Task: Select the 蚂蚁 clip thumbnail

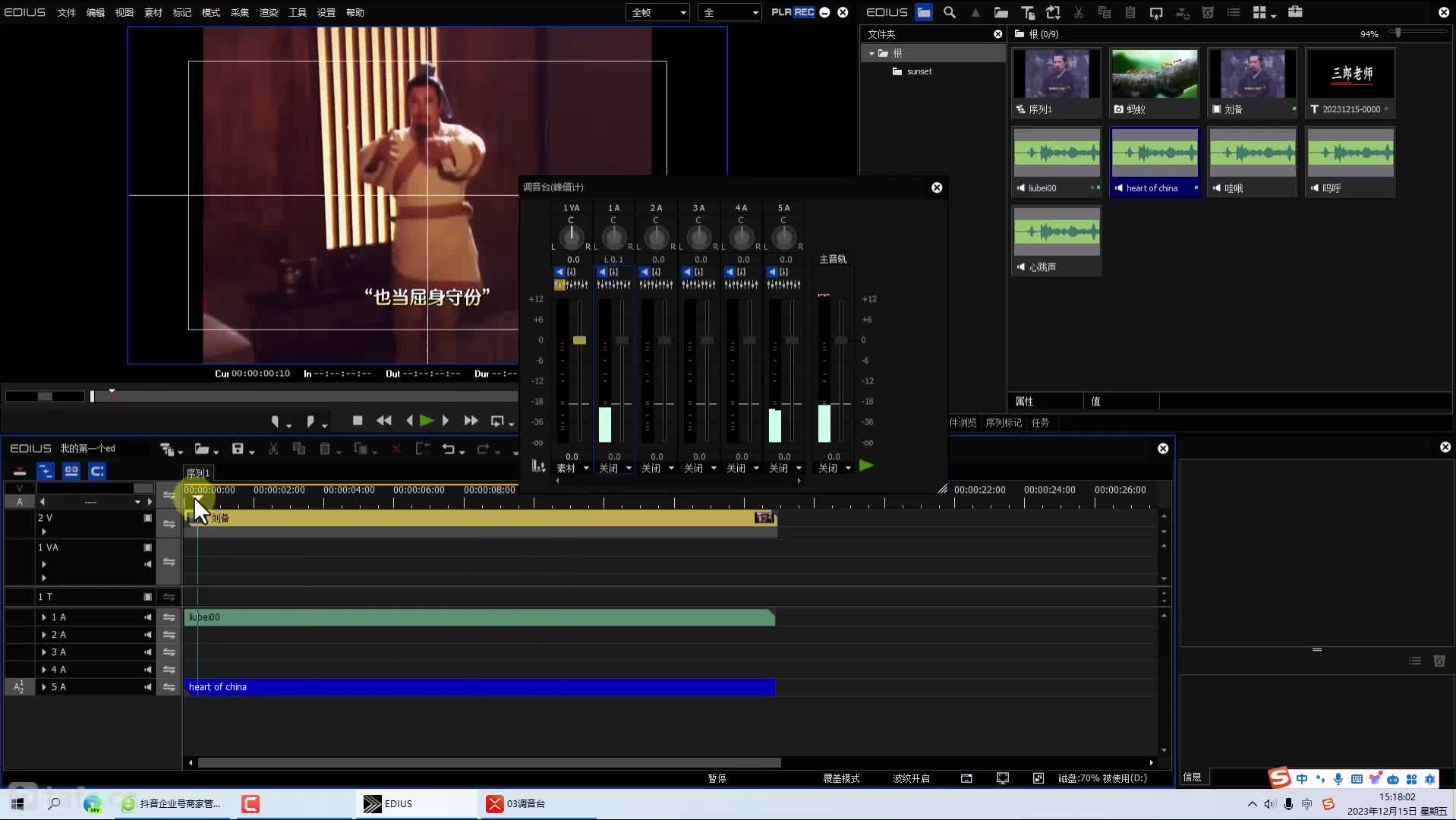Action: coord(1155,83)
